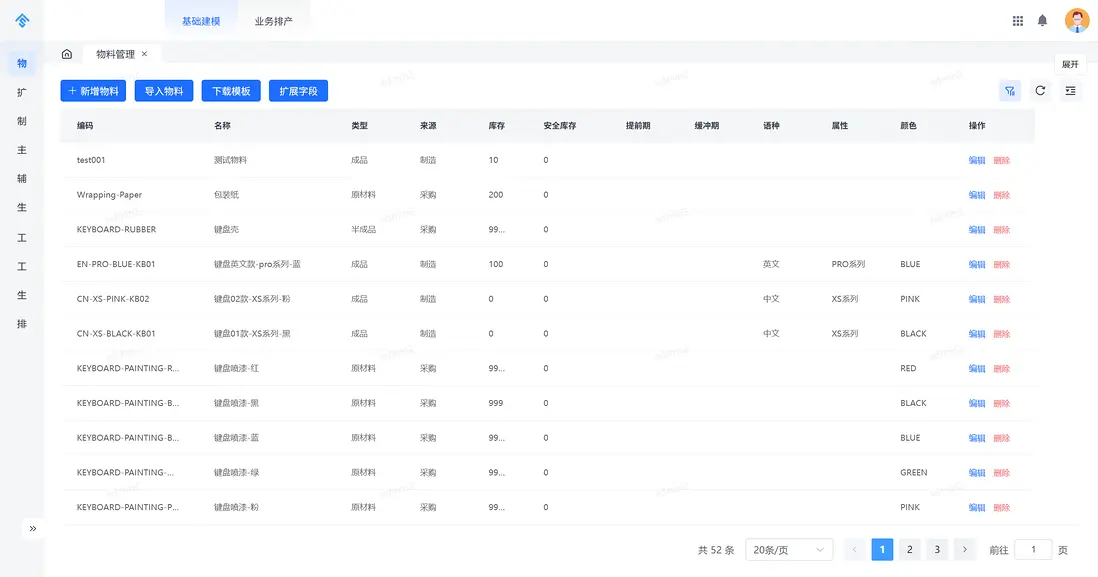Select page 2 in pagination

pyautogui.click(x=910, y=550)
